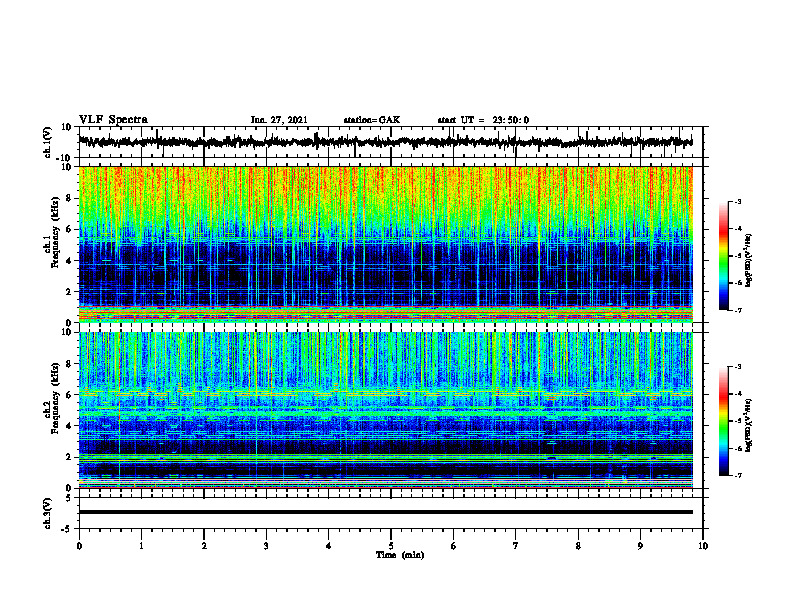Click the "ch.3(V)" axis label
This screenshot has height=612, width=792.
pos(48,514)
